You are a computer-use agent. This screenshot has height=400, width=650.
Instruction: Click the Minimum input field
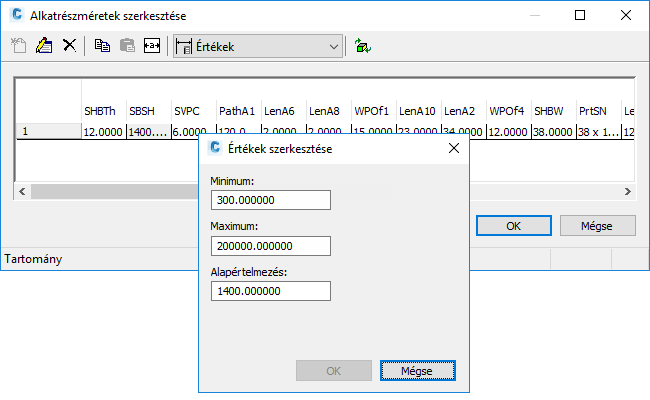pos(271,200)
